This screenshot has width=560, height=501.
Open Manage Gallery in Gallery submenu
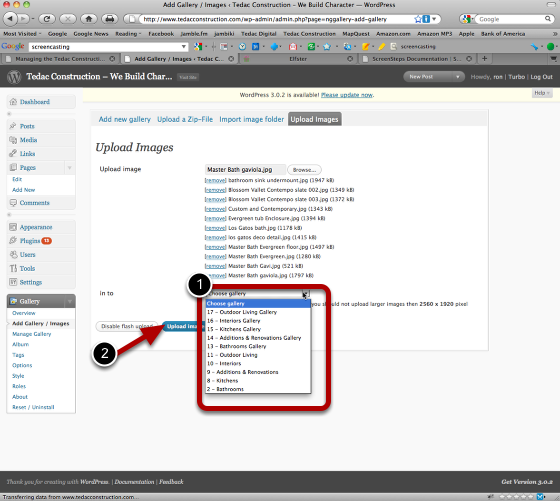tap(32, 334)
